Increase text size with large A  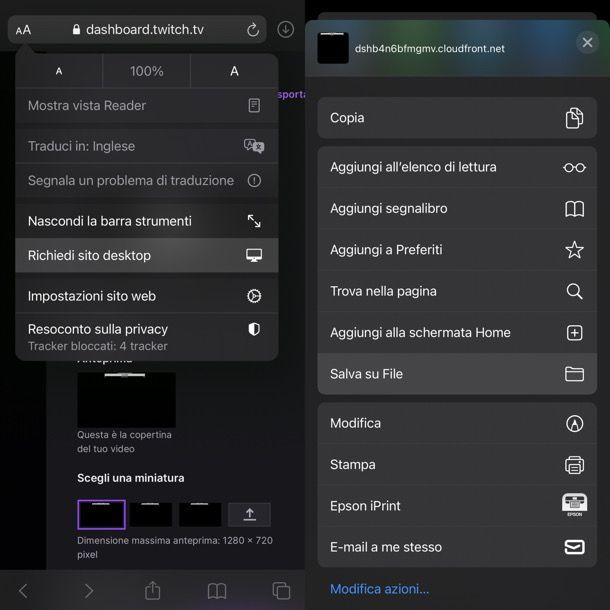[234, 71]
